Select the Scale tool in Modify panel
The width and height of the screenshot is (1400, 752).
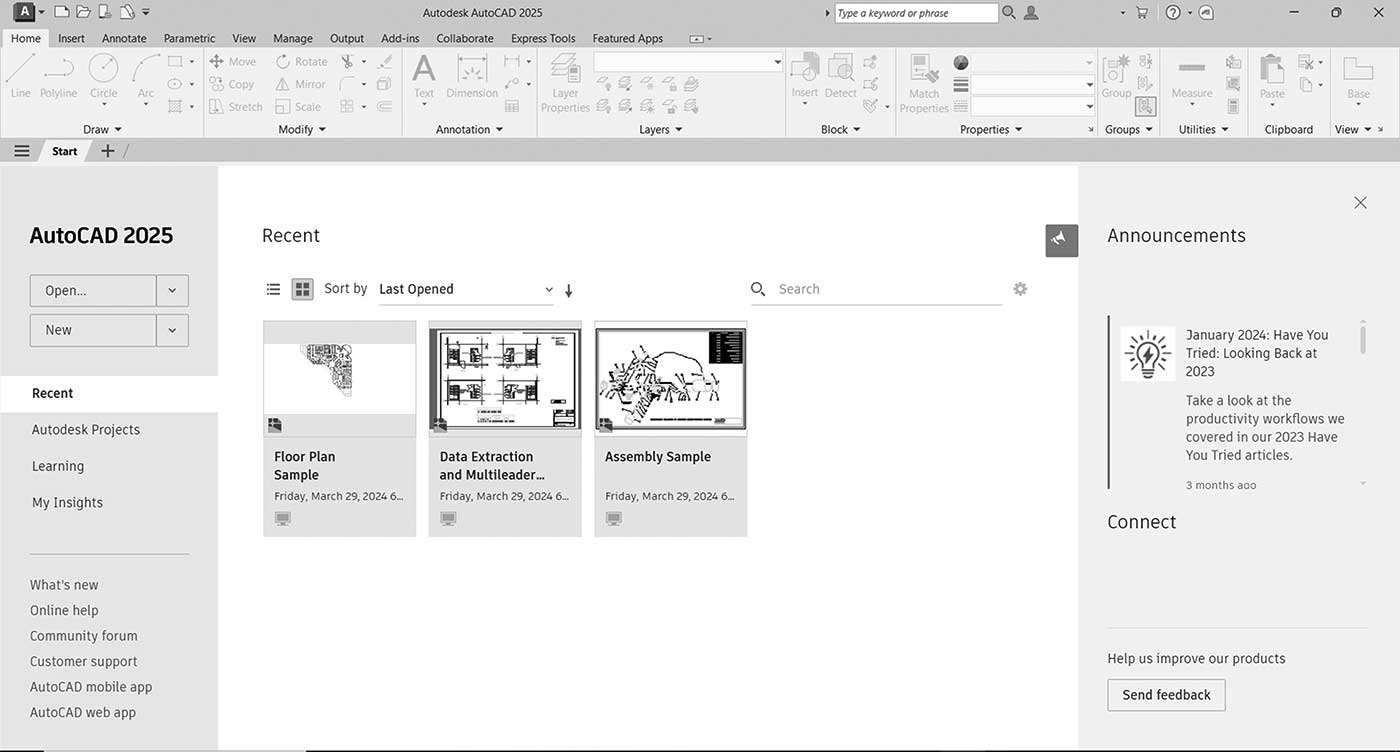pos(298,106)
